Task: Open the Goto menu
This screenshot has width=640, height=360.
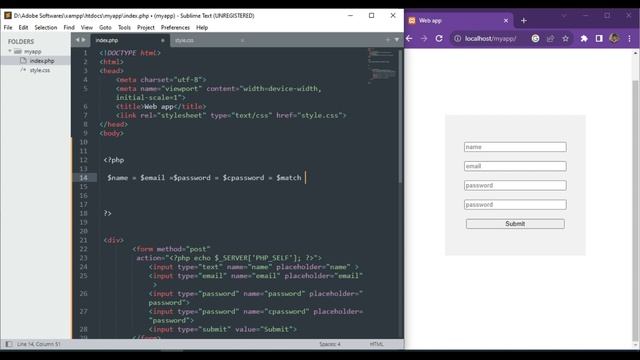Action: coord(105,27)
